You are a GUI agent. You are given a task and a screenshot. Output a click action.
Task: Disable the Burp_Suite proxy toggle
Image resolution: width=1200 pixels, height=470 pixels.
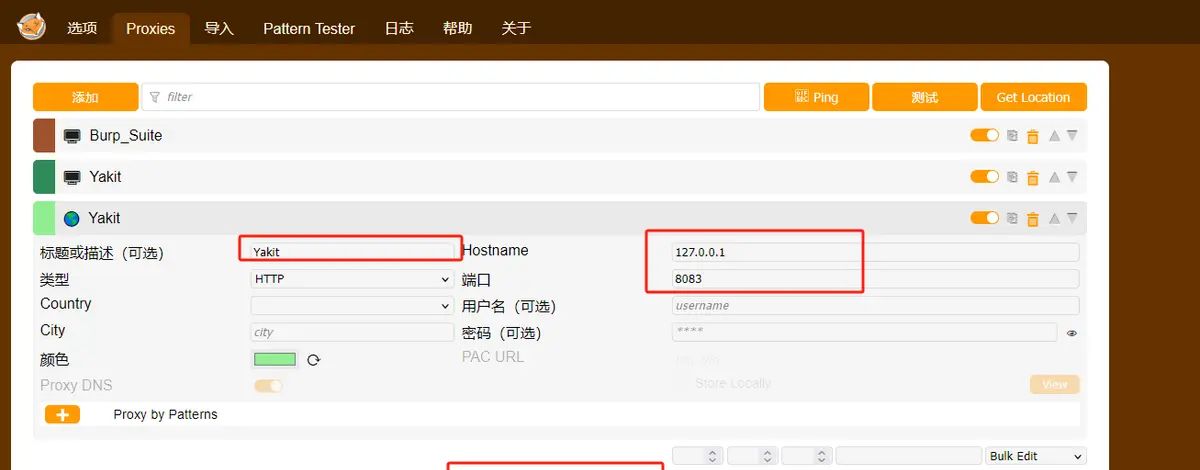tap(984, 135)
